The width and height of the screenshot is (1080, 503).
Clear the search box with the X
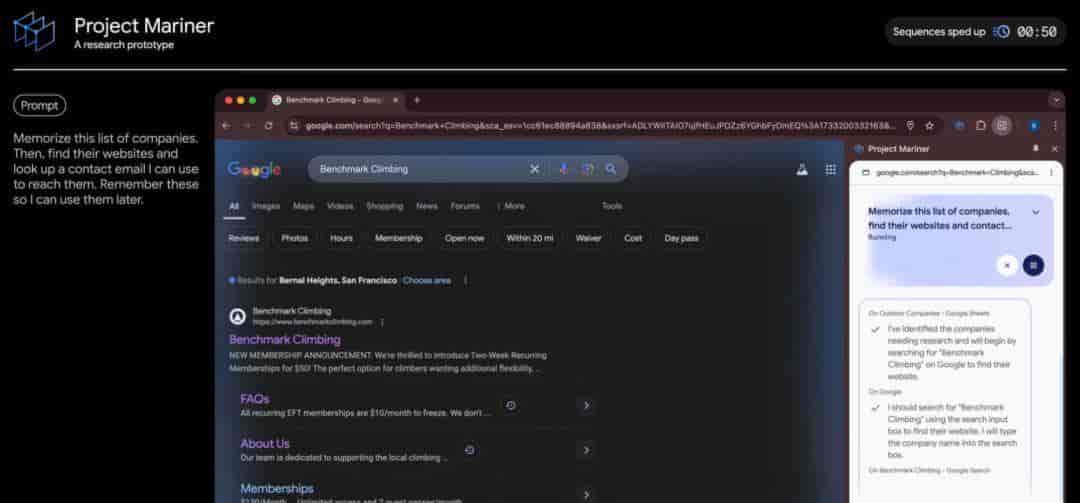tap(534, 169)
